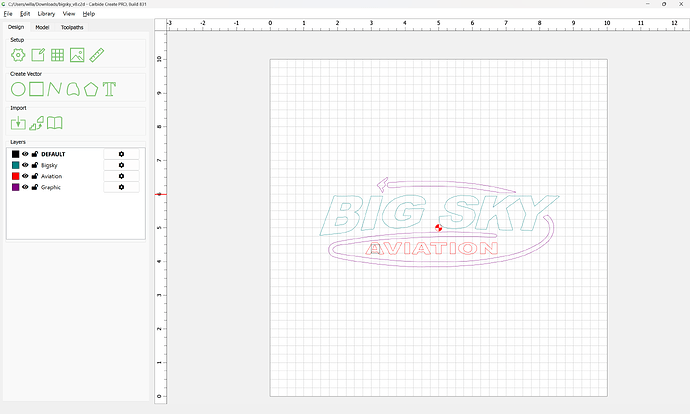
Task: Open the Edit menu
Action: [25, 14]
